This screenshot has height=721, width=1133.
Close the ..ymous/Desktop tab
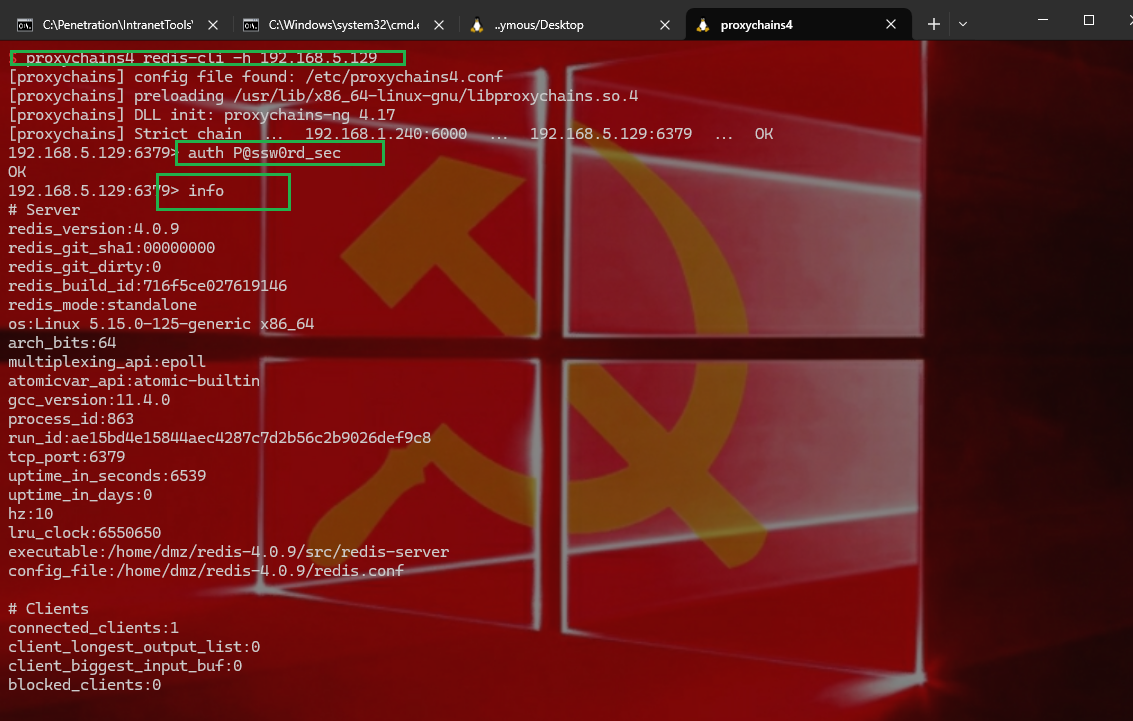pyautogui.click(x=665, y=25)
